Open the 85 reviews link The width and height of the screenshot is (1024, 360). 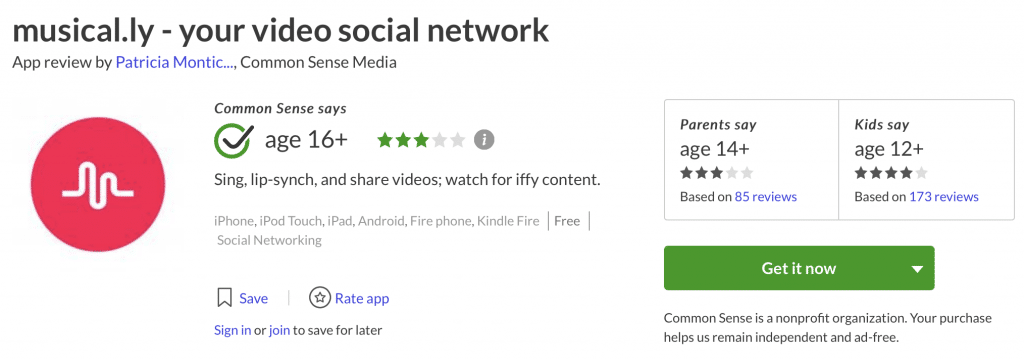coord(765,197)
